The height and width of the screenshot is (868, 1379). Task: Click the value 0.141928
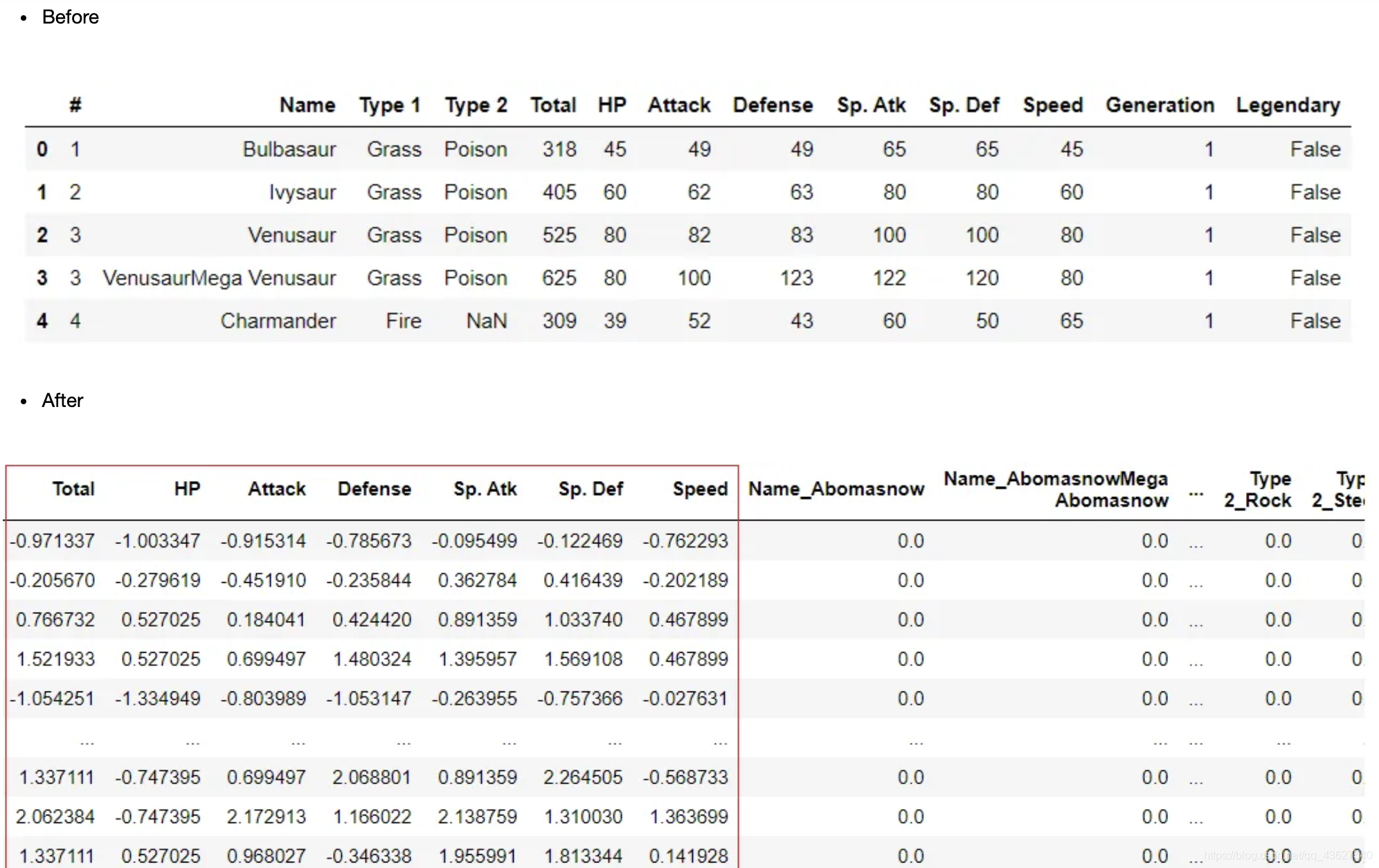click(x=689, y=856)
